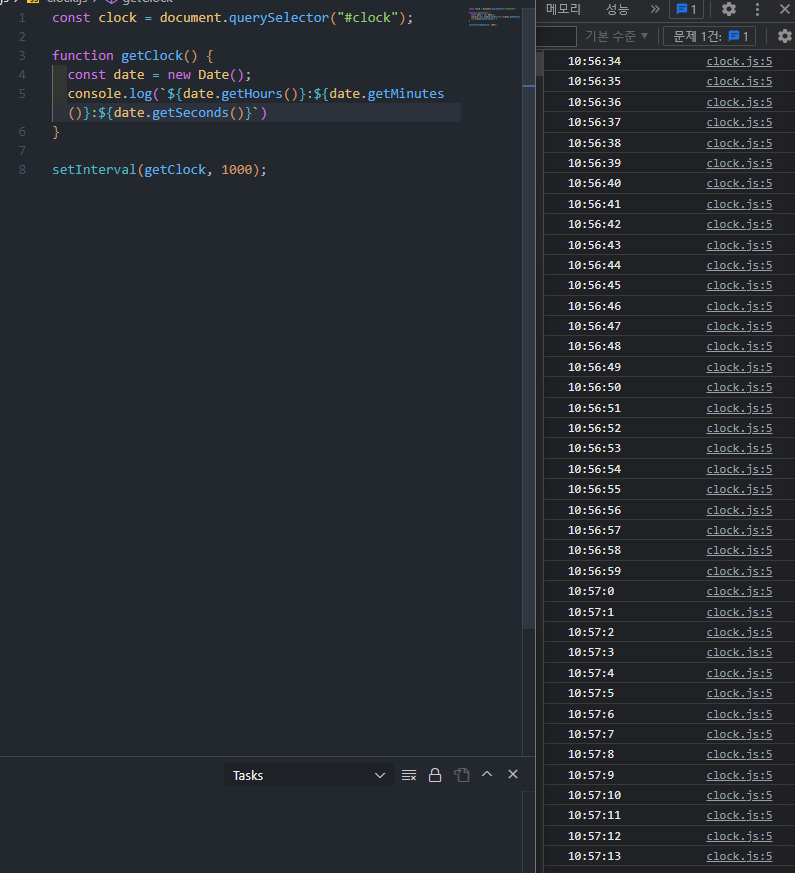Image resolution: width=795 pixels, height=873 pixels.
Task: Click the open-in-editor clipboard icon
Action: click(462, 775)
